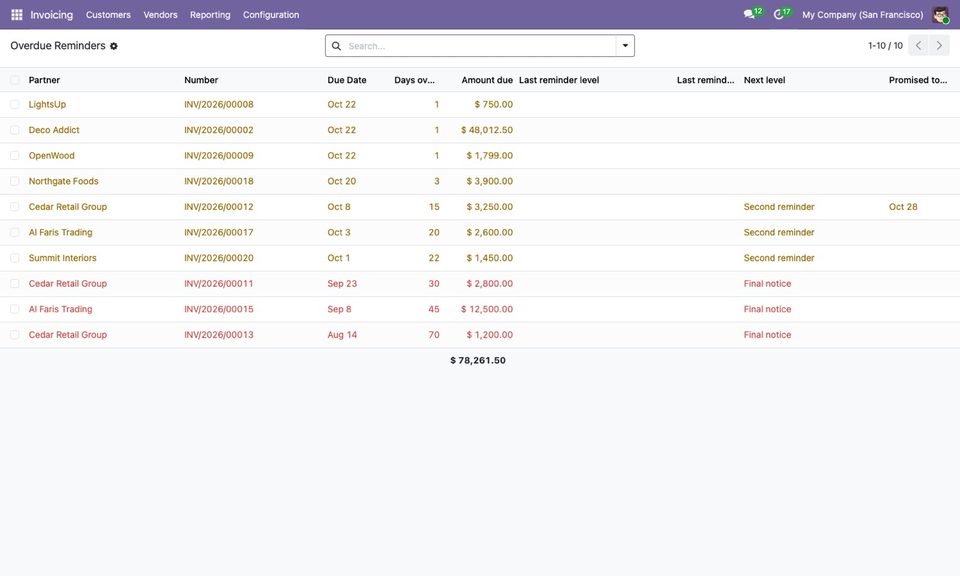Tick the checkbox for Northgate Foods row
The image size is (960, 576).
[15, 182]
